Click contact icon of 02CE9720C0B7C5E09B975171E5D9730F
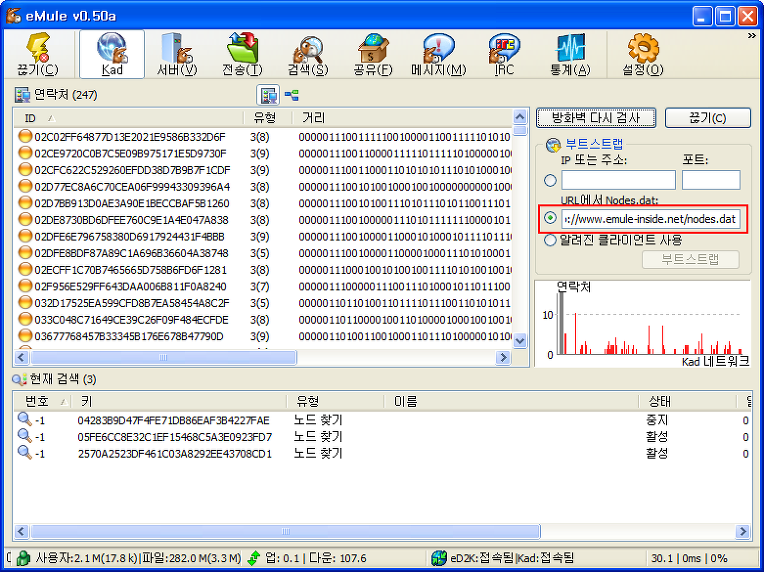 pyautogui.click(x=25, y=153)
